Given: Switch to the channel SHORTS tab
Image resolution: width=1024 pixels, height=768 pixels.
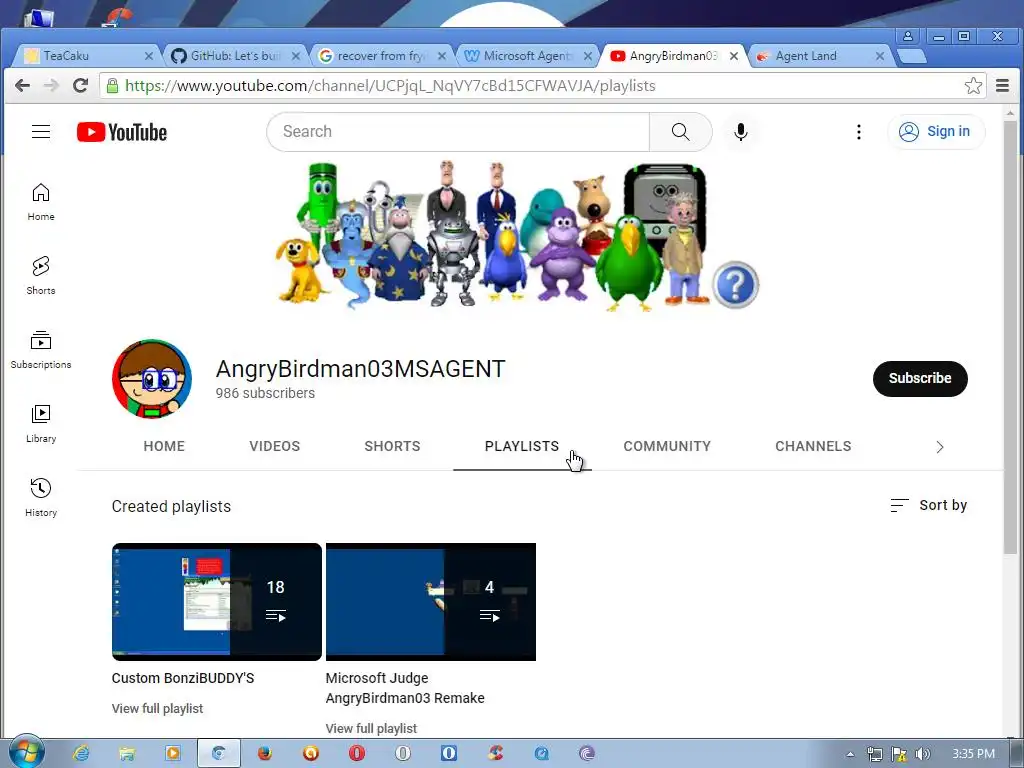Looking at the screenshot, I should point(392,446).
